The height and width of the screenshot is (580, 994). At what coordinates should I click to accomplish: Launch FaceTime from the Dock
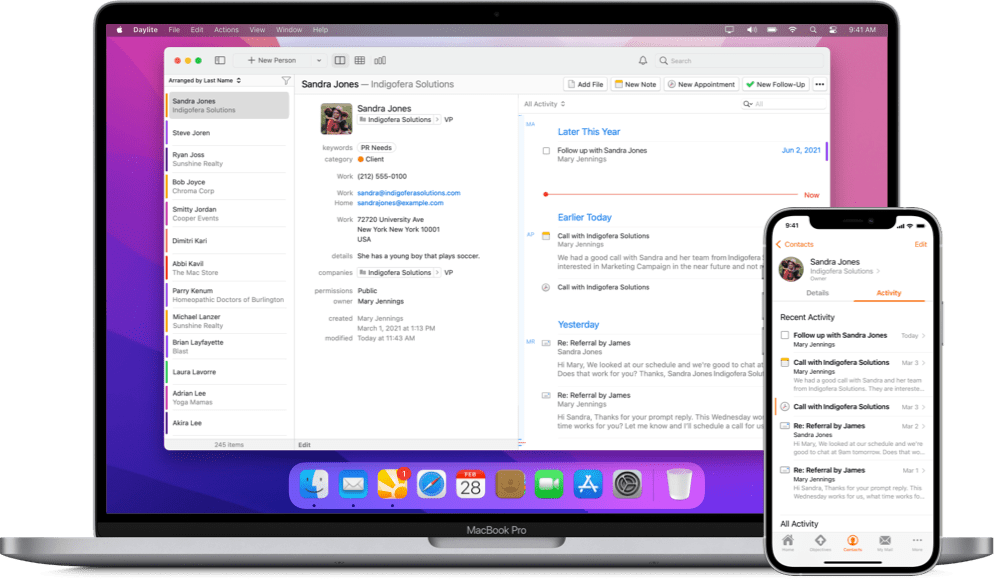(549, 485)
